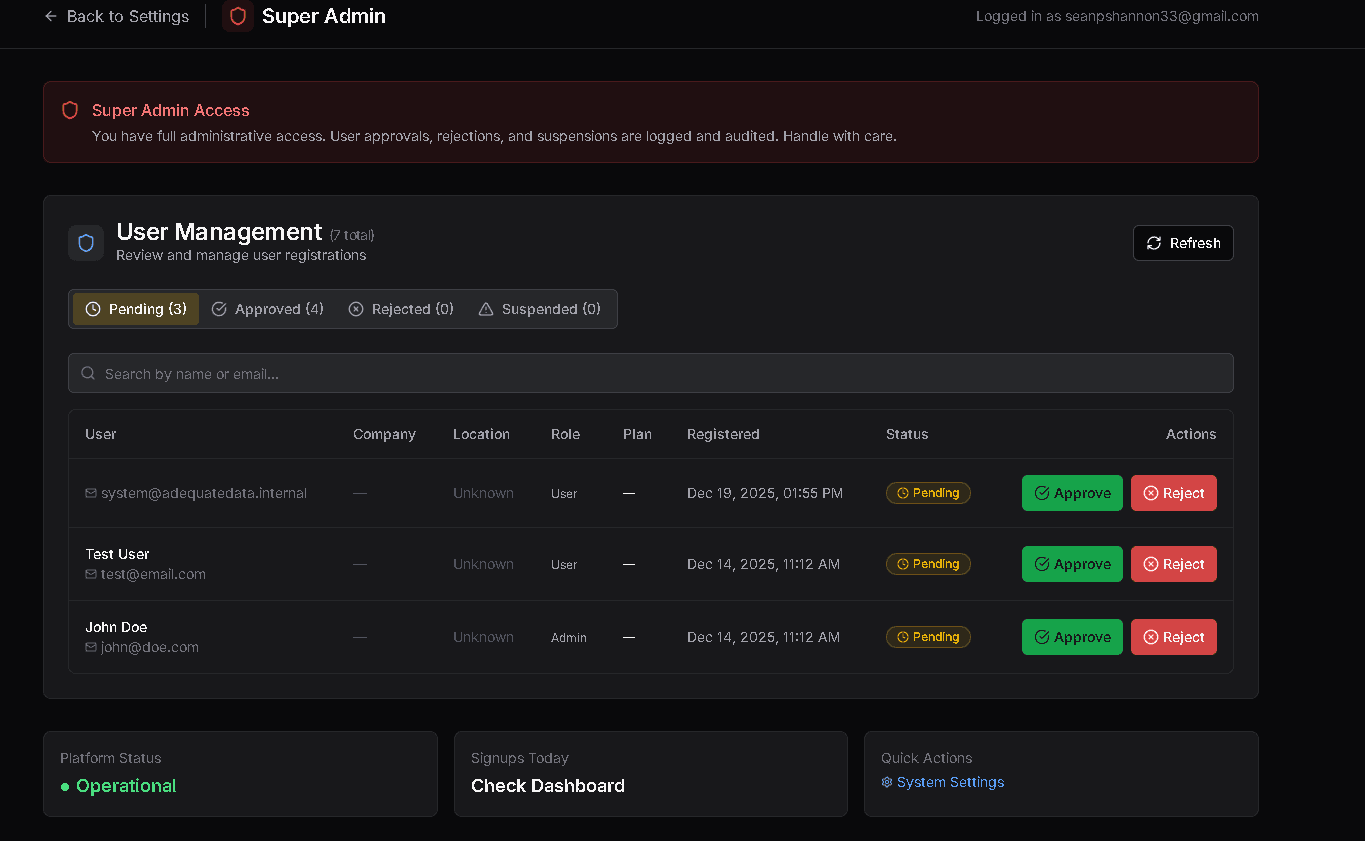The height and width of the screenshot is (841, 1365).
Task: Click the shield icon in Super Admin Access banner
Action: pyautogui.click(x=70, y=110)
